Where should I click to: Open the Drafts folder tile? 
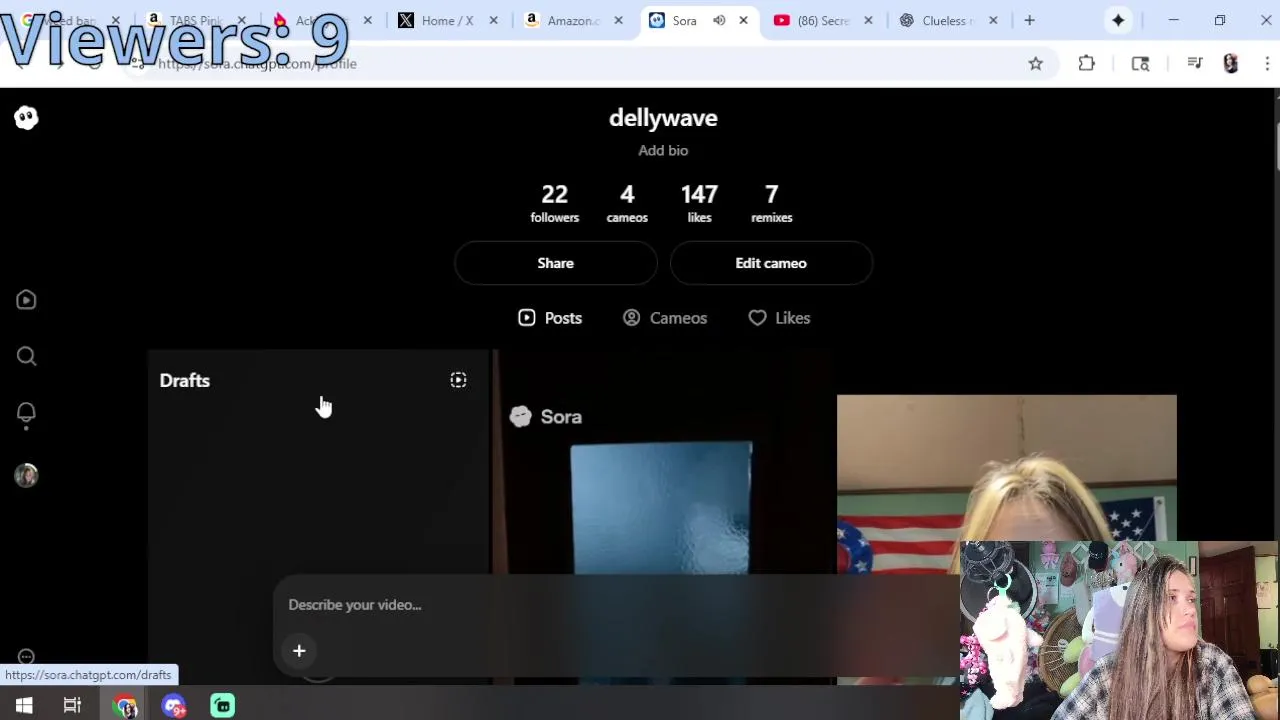click(x=319, y=517)
